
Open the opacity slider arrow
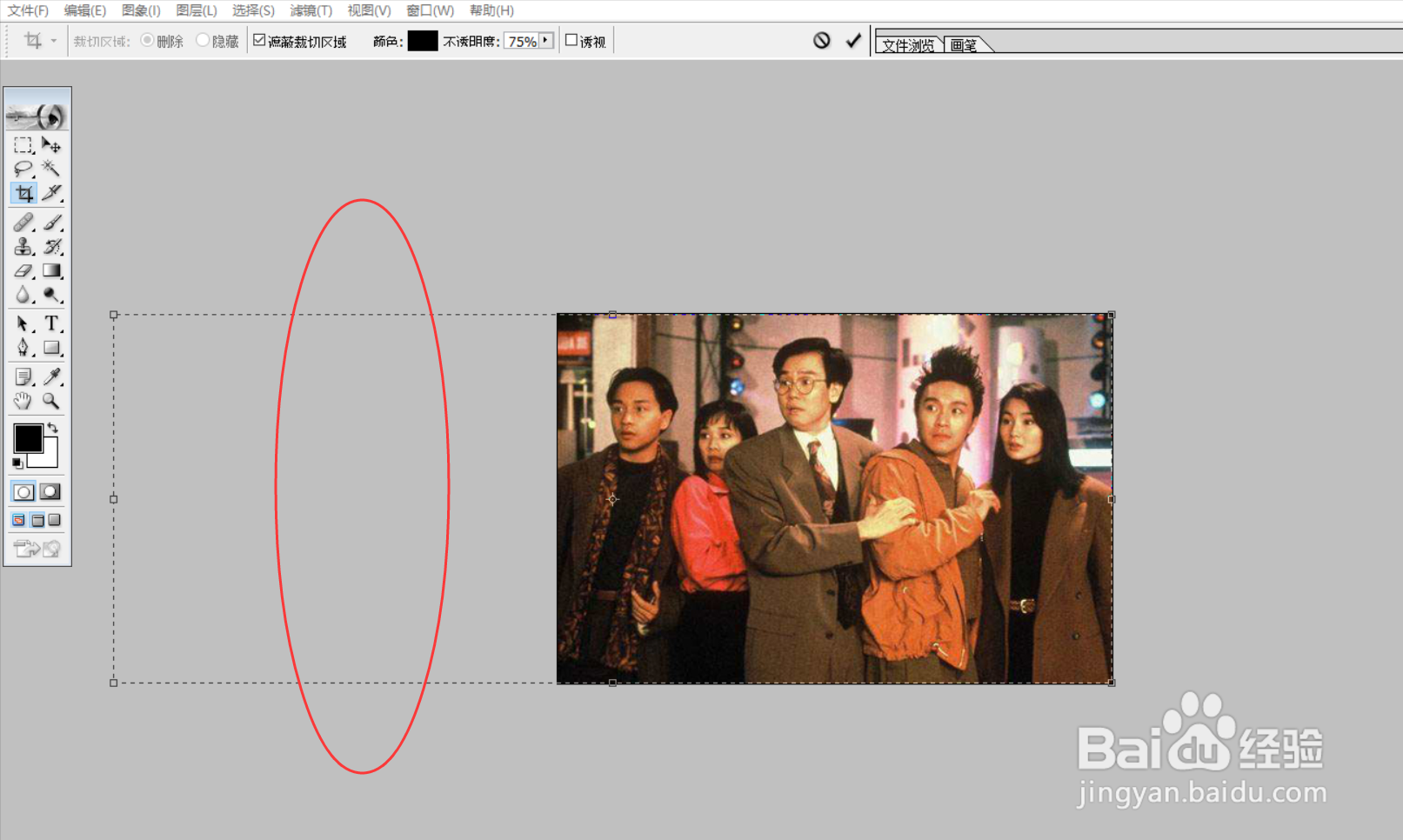546,40
